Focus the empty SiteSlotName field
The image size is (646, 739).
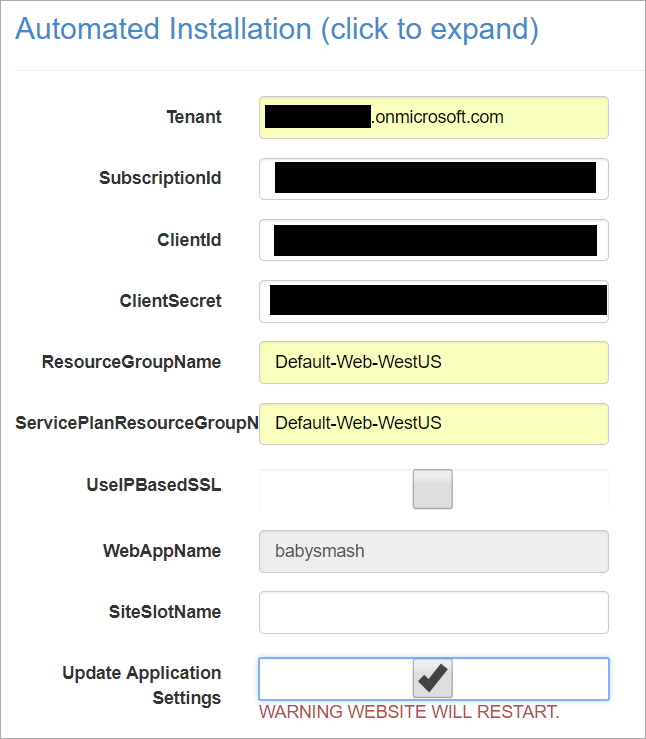point(433,613)
